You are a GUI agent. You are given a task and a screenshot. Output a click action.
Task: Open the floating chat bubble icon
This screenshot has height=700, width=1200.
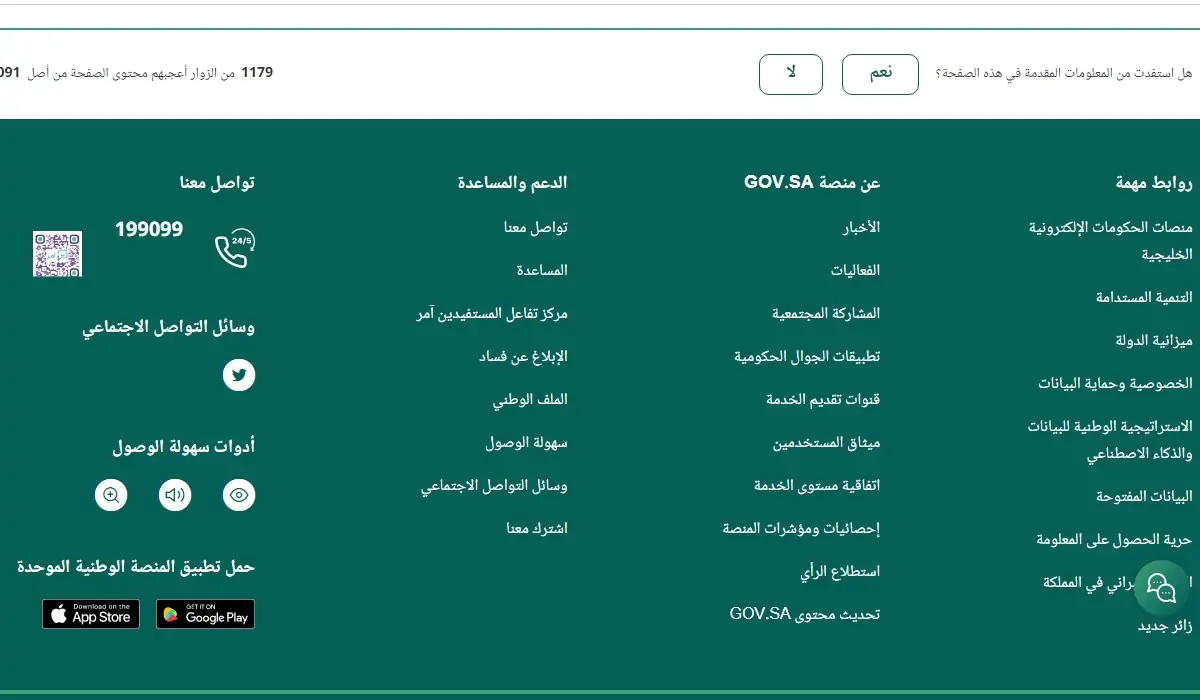coord(1161,587)
